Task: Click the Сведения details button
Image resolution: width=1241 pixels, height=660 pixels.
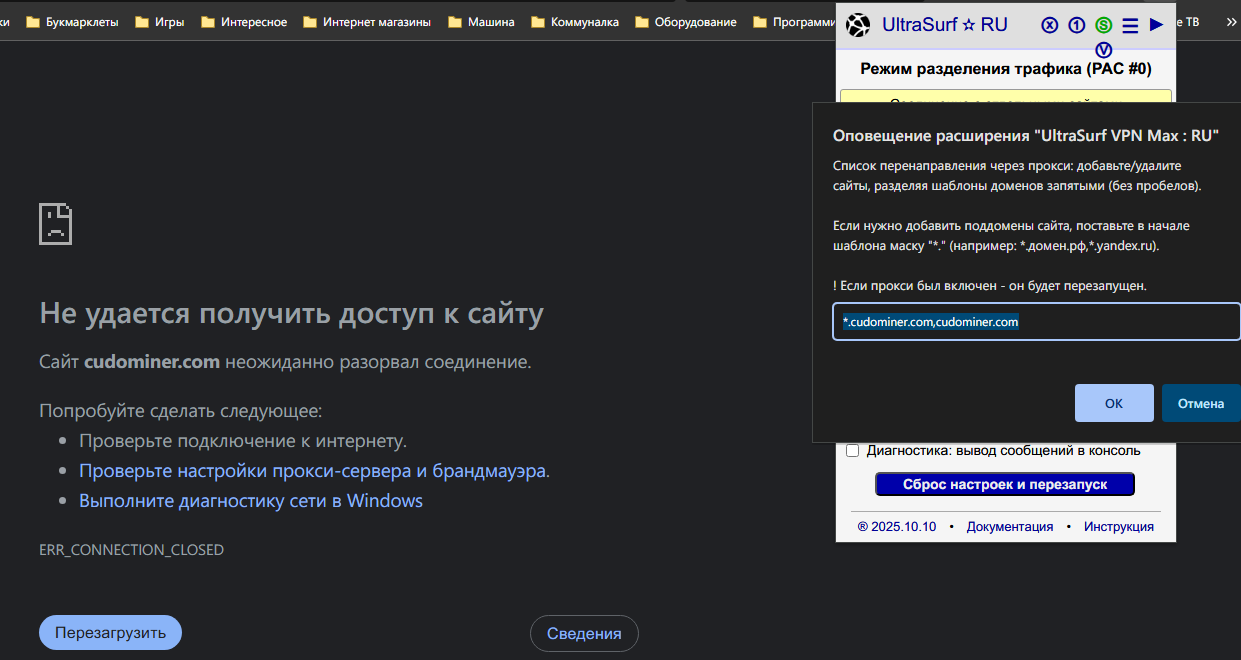Action: 584,633
